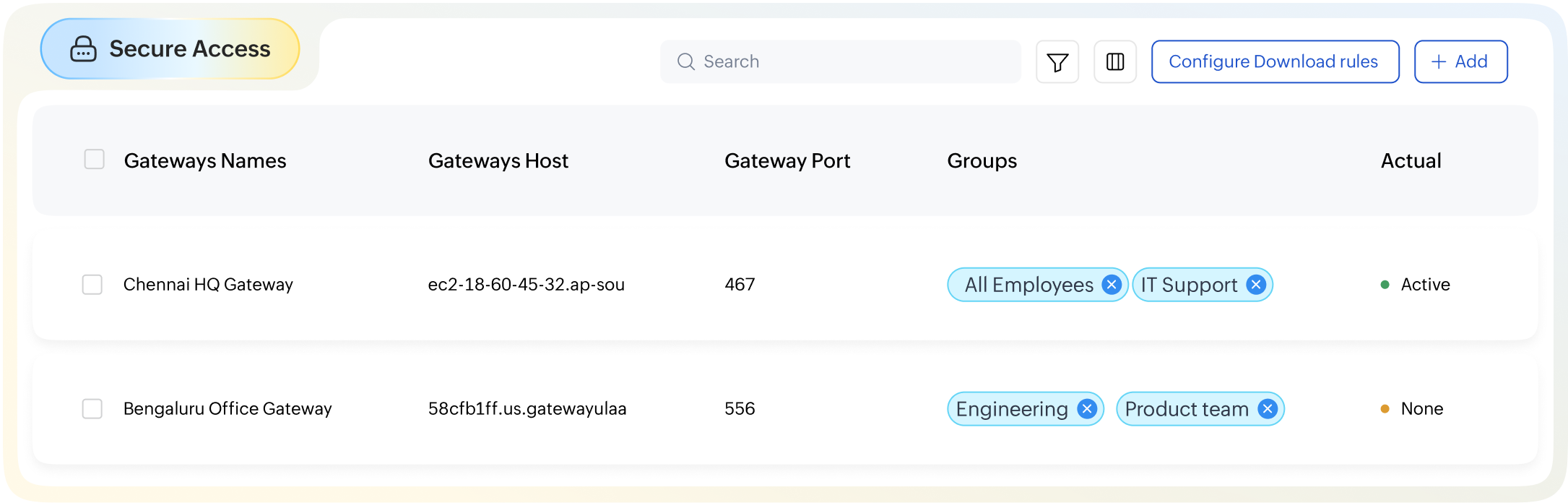Click the Product team tag label

(1187, 409)
